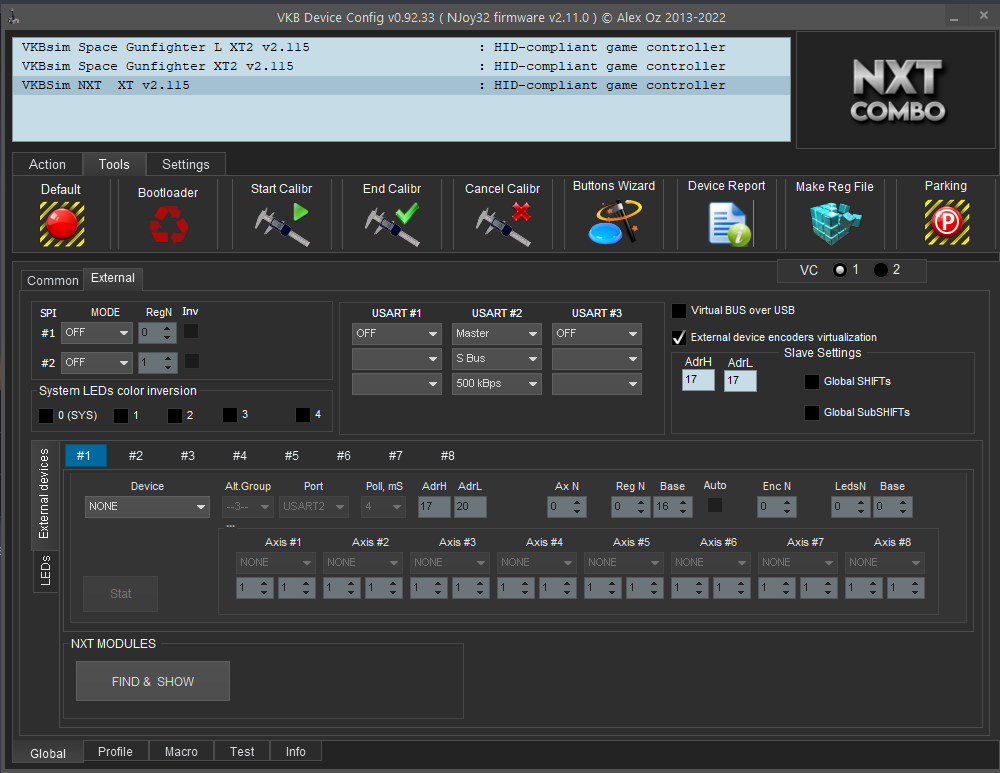This screenshot has width=1000, height=773.
Task: Minimize the VKB Device Config window
Action: coord(954,17)
